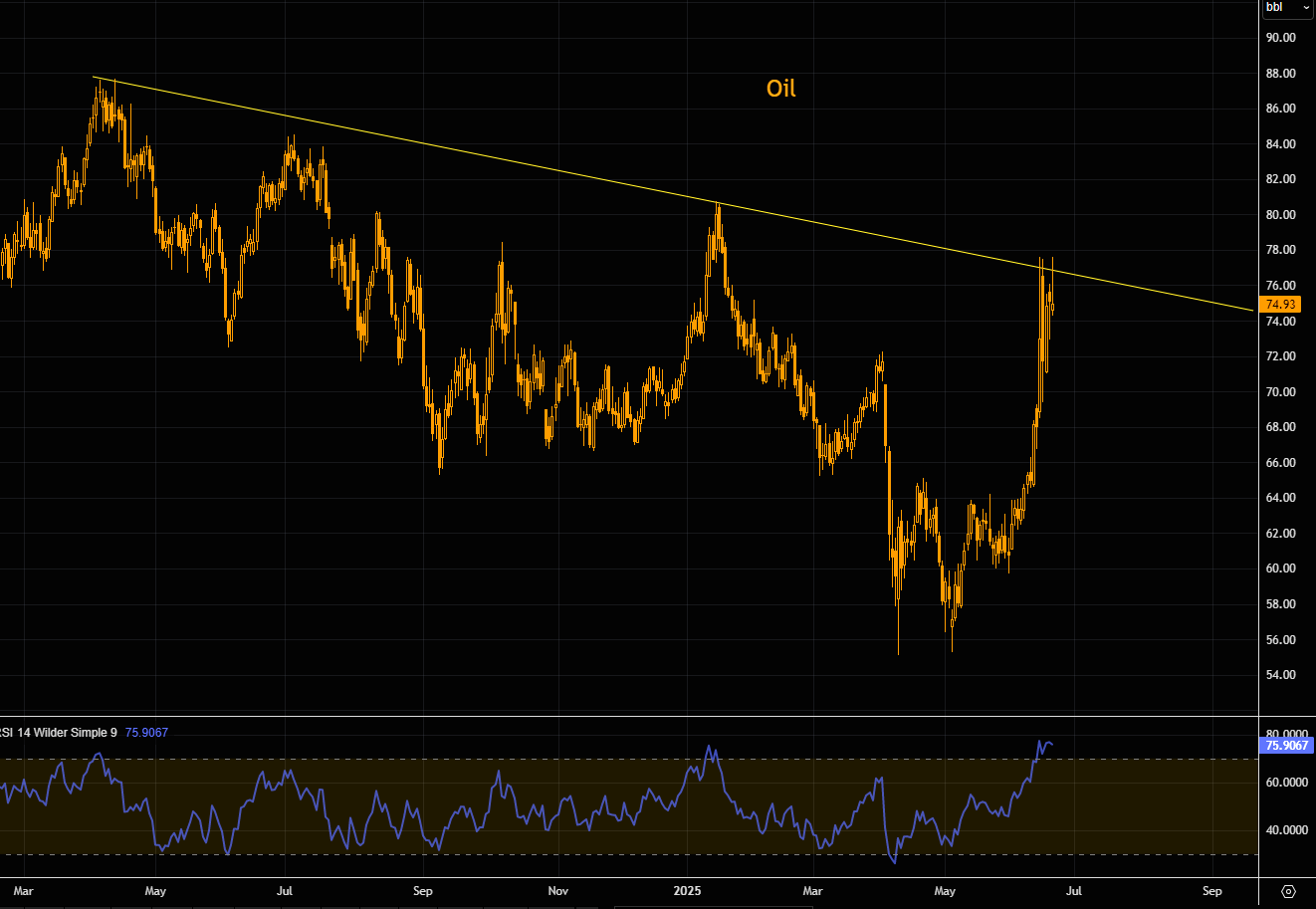Select the yellow descending trendline's right end
The height and width of the screenshot is (909, 1316).
point(1251,311)
